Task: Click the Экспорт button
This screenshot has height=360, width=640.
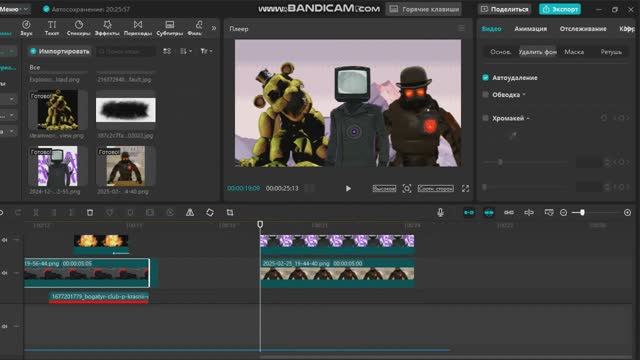Action: pyautogui.click(x=560, y=9)
